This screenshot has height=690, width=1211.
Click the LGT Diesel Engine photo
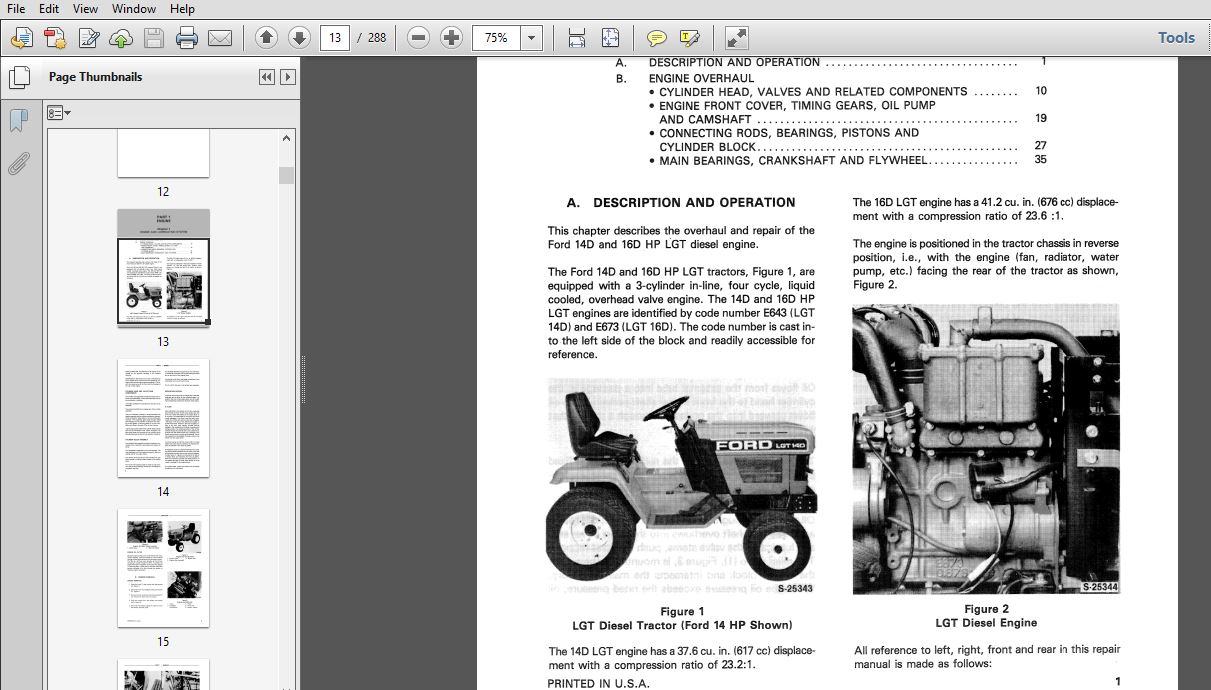[986, 449]
